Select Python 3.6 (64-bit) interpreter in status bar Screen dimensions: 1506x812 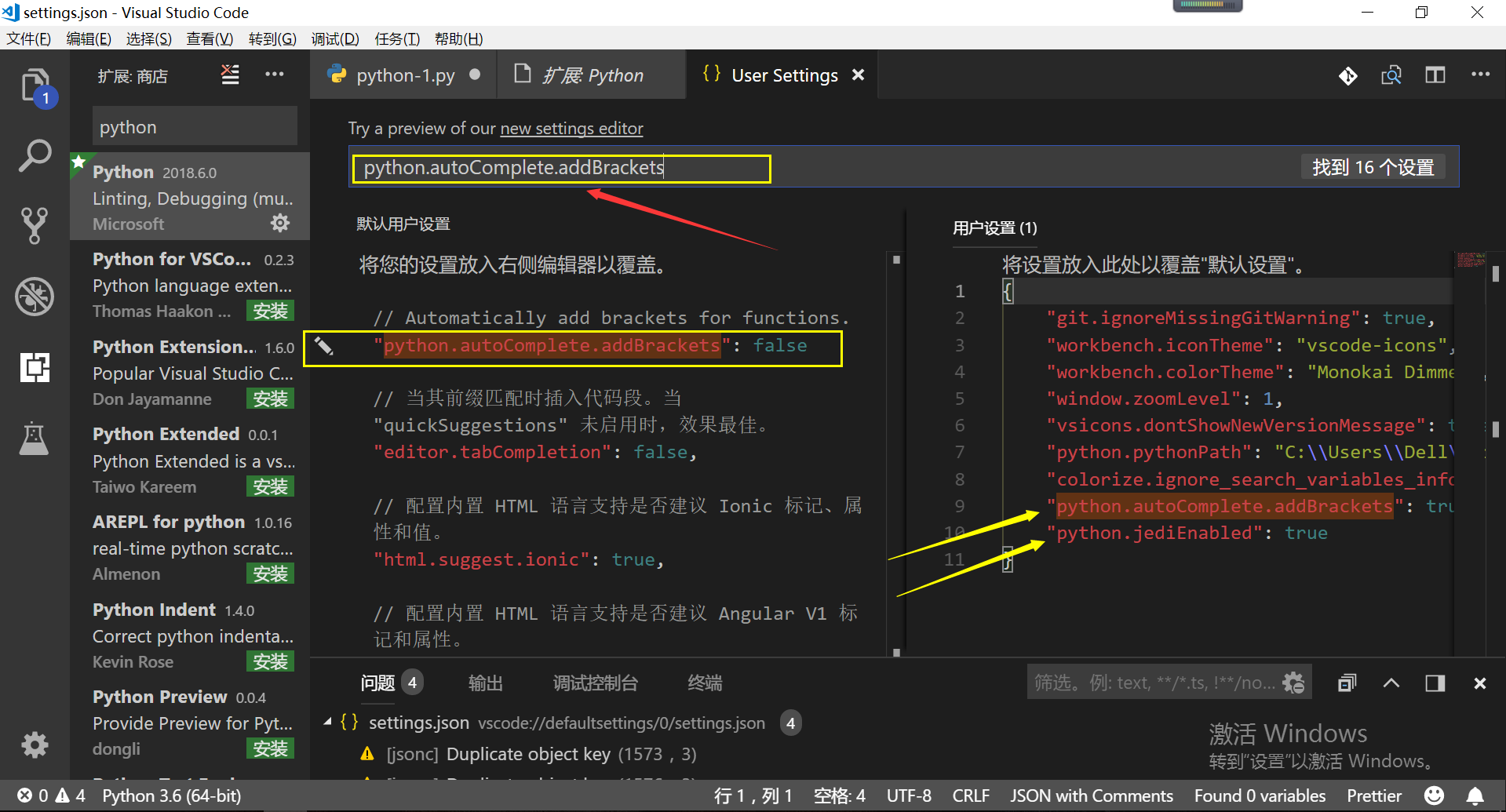click(x=171, y=796)
